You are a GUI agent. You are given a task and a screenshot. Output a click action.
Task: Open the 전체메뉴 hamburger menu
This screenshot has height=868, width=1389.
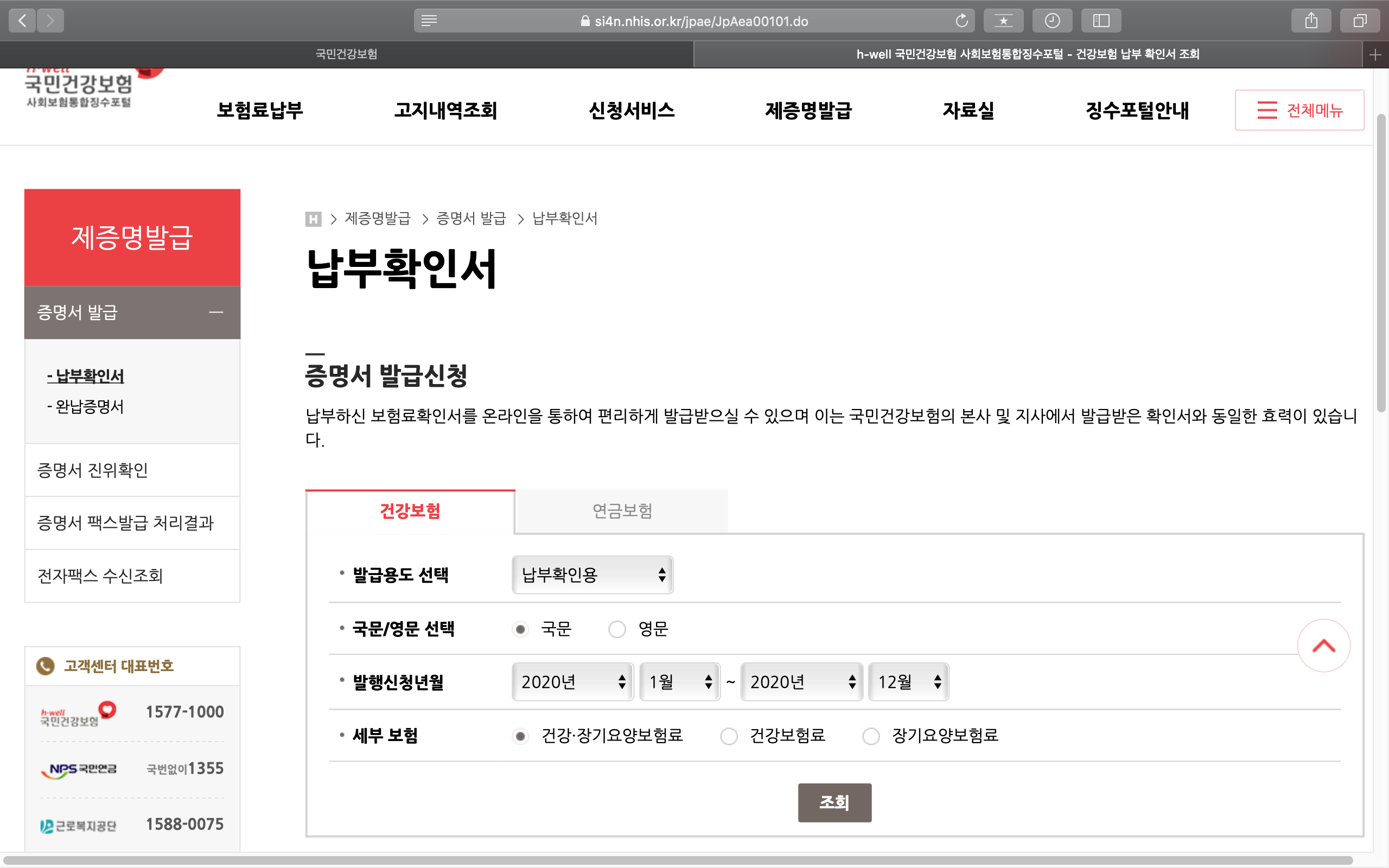point(1299,110)
